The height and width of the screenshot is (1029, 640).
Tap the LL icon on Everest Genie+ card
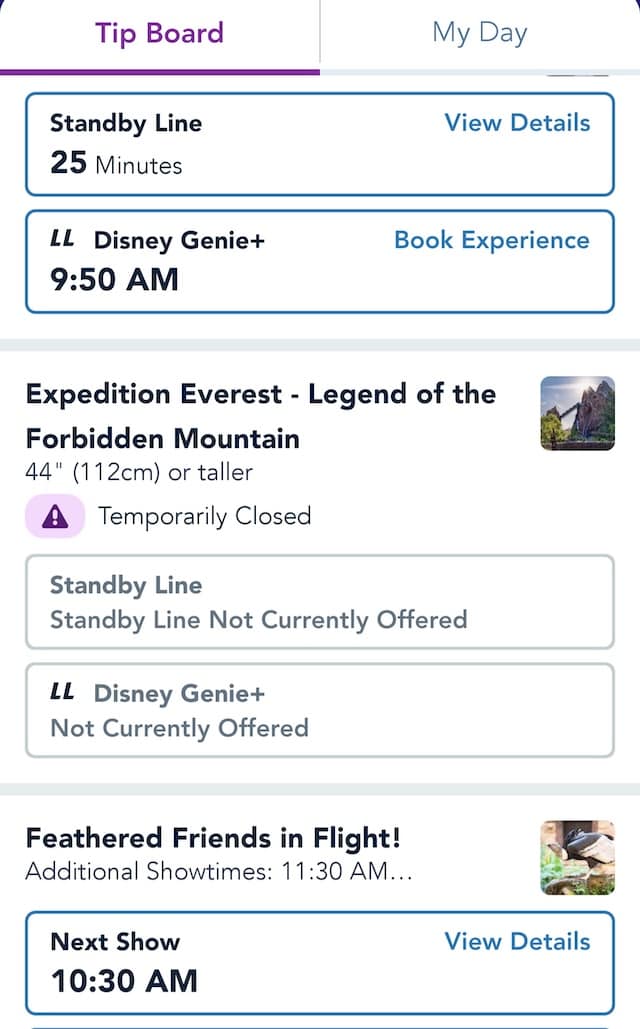(62, 692)
